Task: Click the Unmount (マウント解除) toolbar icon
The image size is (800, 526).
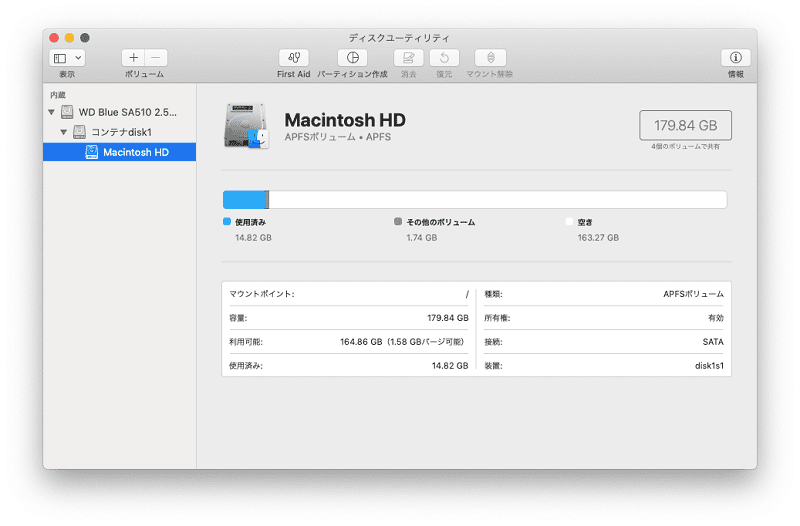Action: pyautogui.click(x=490, y=58)
